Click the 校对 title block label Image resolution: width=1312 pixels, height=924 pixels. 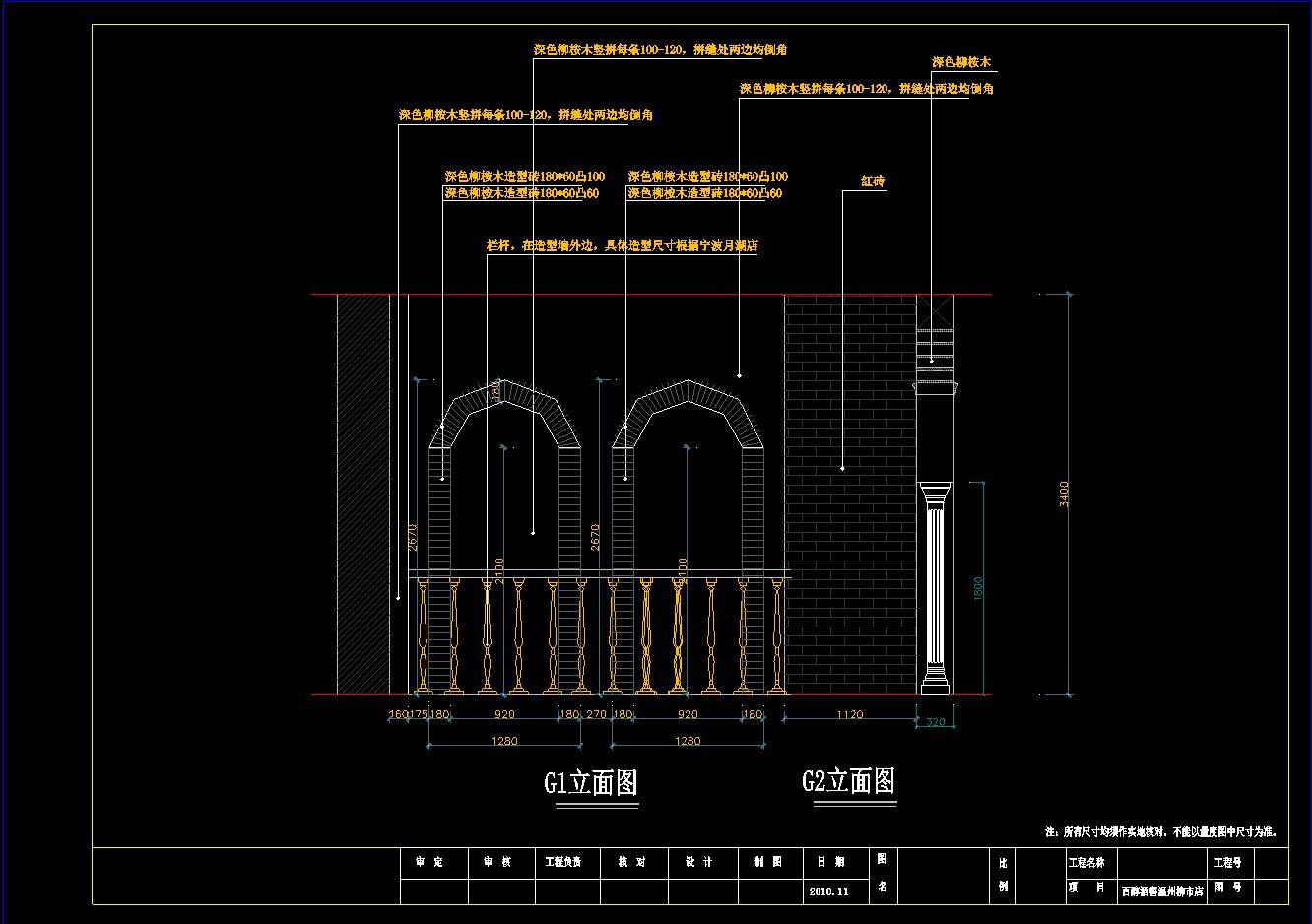click(631, 862)
